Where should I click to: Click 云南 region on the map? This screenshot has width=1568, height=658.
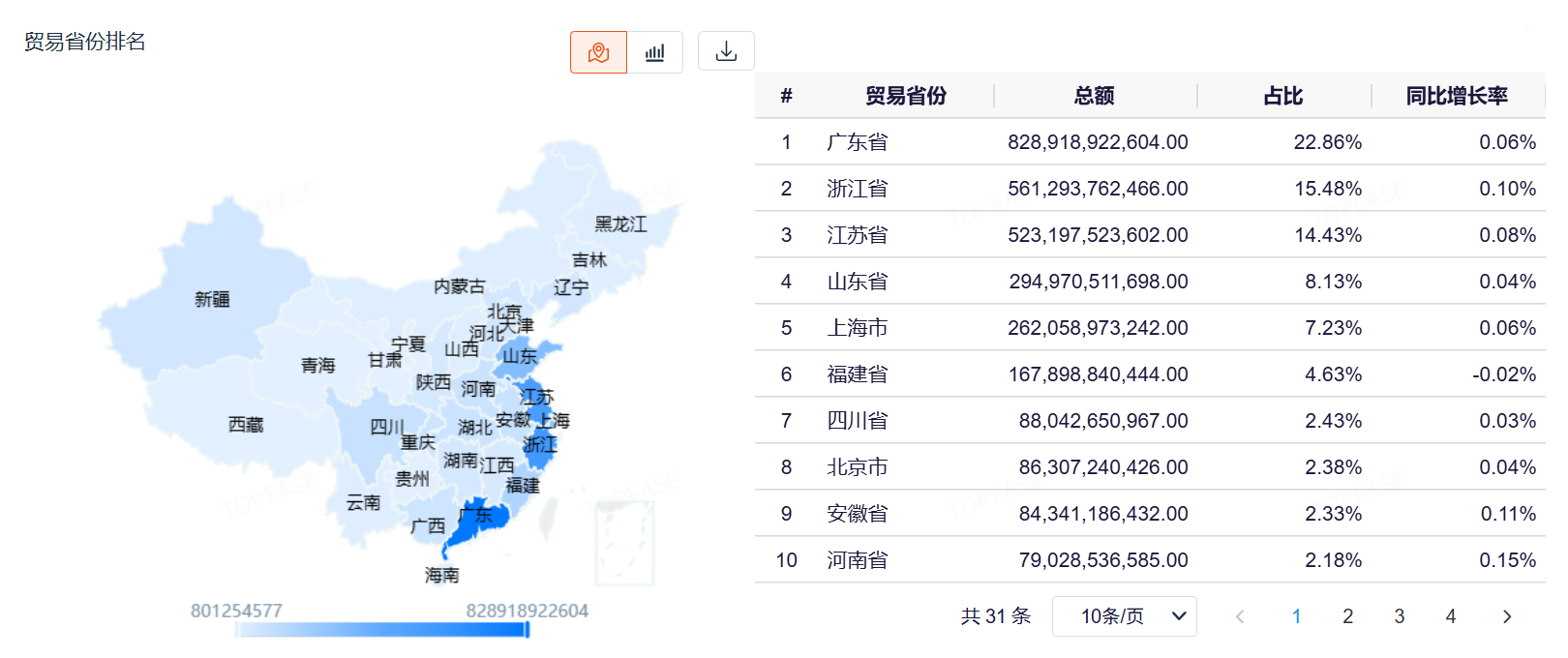coord(363,502)
